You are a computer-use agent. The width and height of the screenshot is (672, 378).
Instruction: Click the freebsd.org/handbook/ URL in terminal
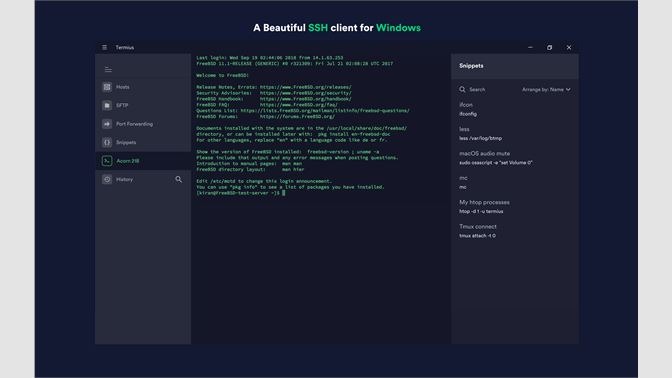tap(305, 99)
